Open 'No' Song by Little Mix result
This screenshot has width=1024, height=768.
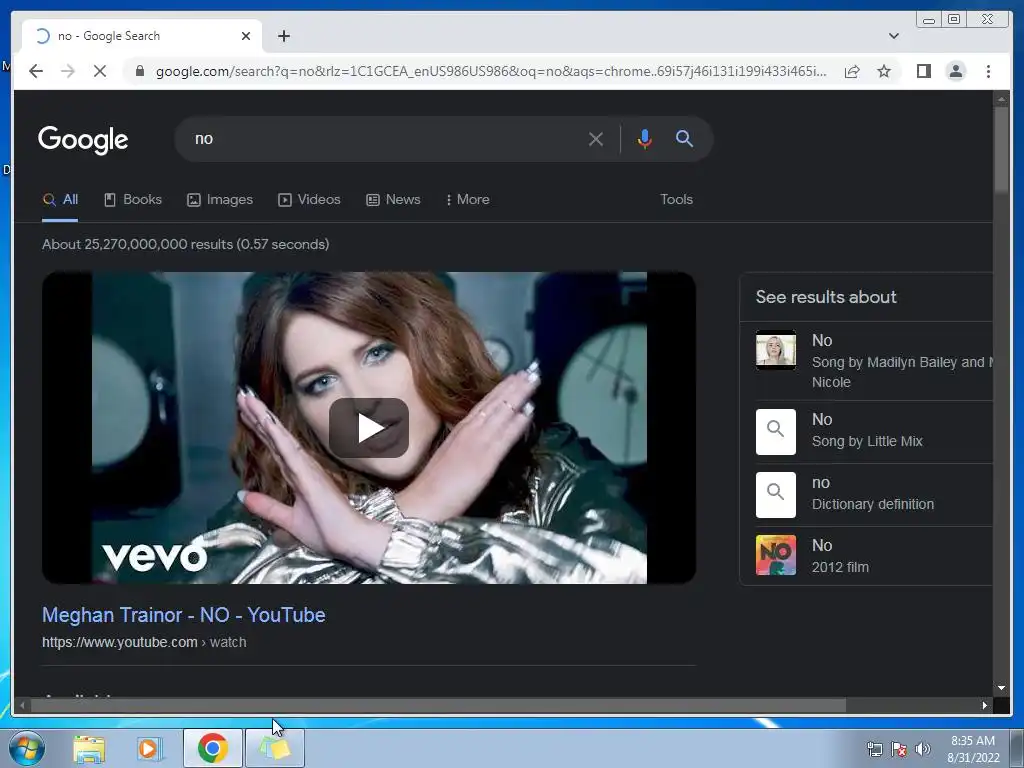(874, 431)
